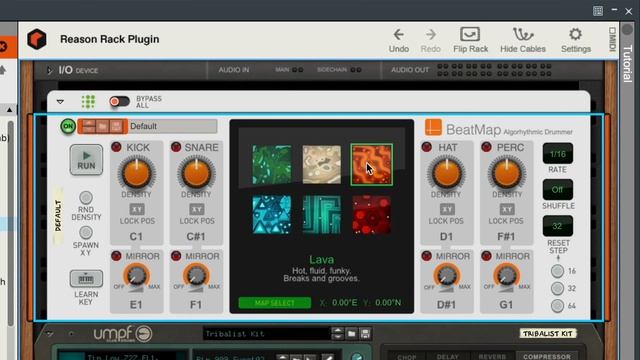Open Umpf patch browser folder icon
Screen dimensions: 640x360
351,333
